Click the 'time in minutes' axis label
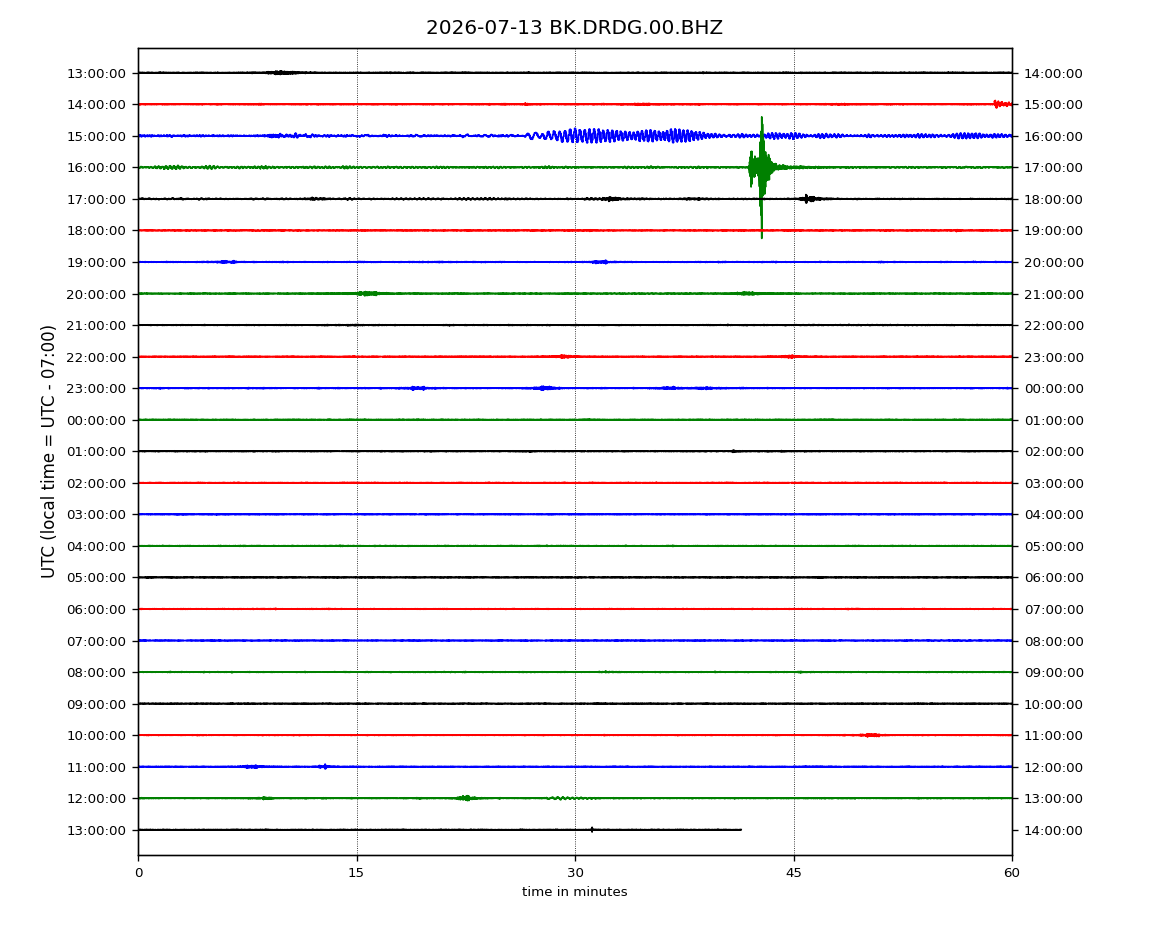The width and height of the screenshot is (1150, 950). pyautogui.click(x=574, y=892)
